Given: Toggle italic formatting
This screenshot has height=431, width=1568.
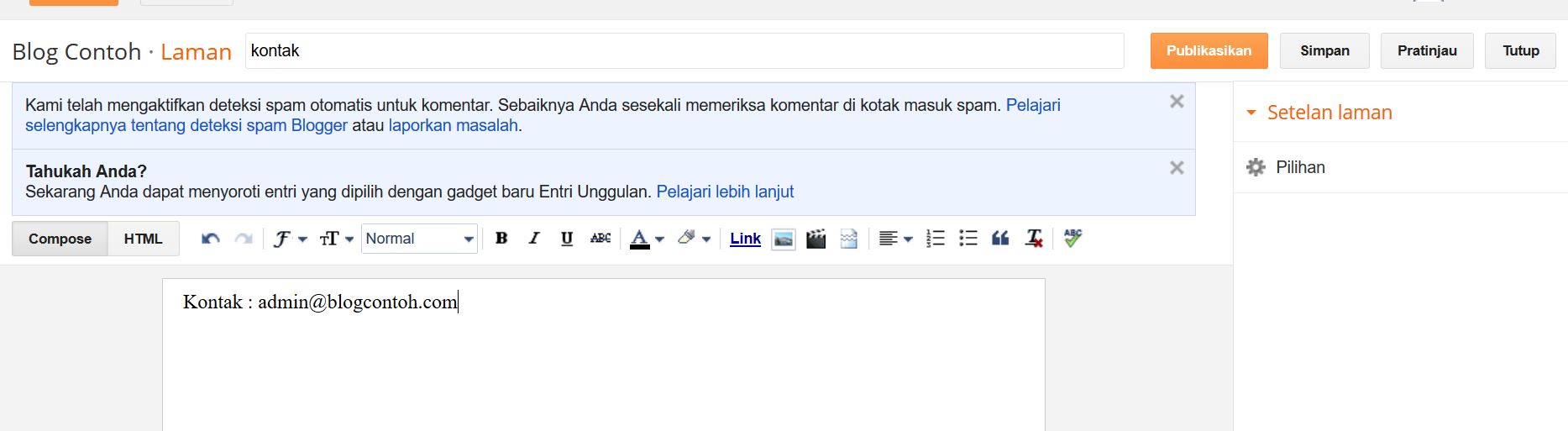Looking at the screenshot, I should coord(534,239).
